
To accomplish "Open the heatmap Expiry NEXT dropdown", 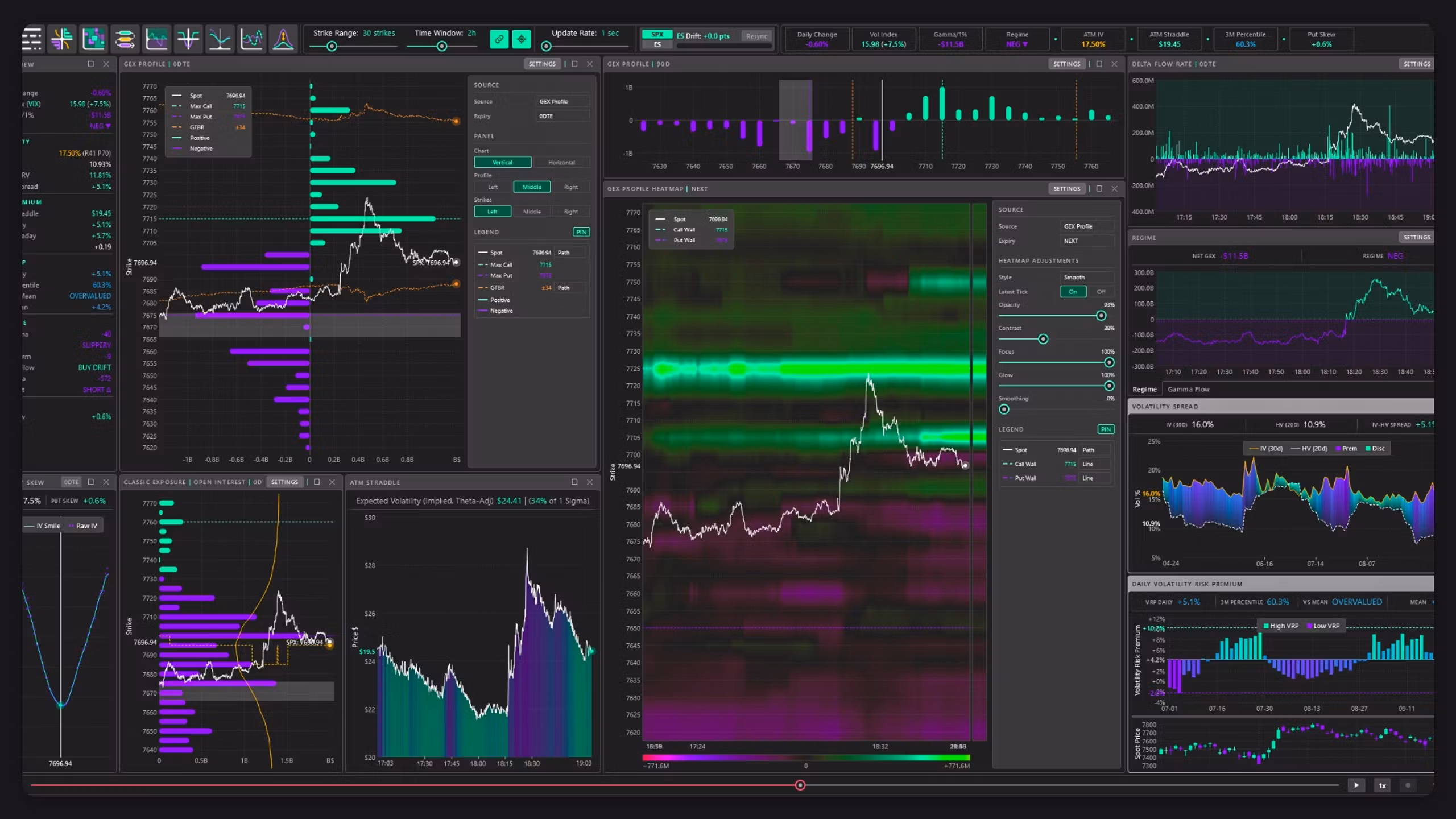I will click(x=1087, y=241).
